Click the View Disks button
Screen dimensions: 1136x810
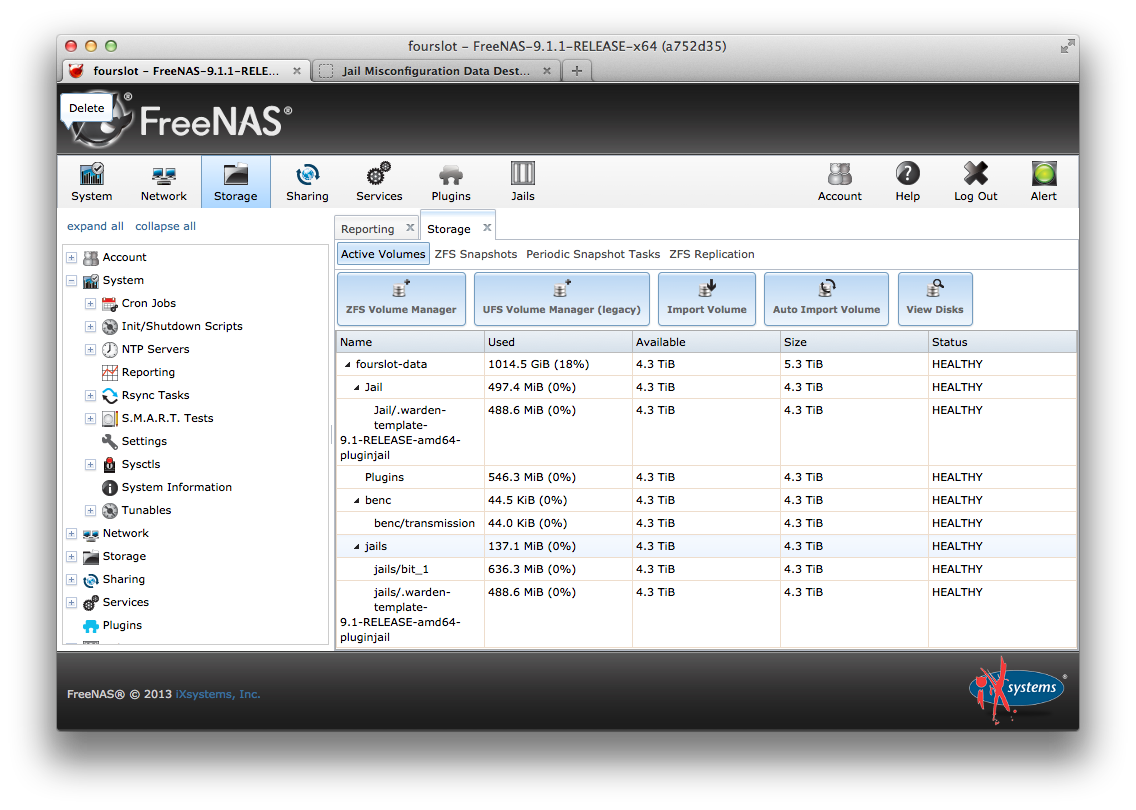click(935, 298)
